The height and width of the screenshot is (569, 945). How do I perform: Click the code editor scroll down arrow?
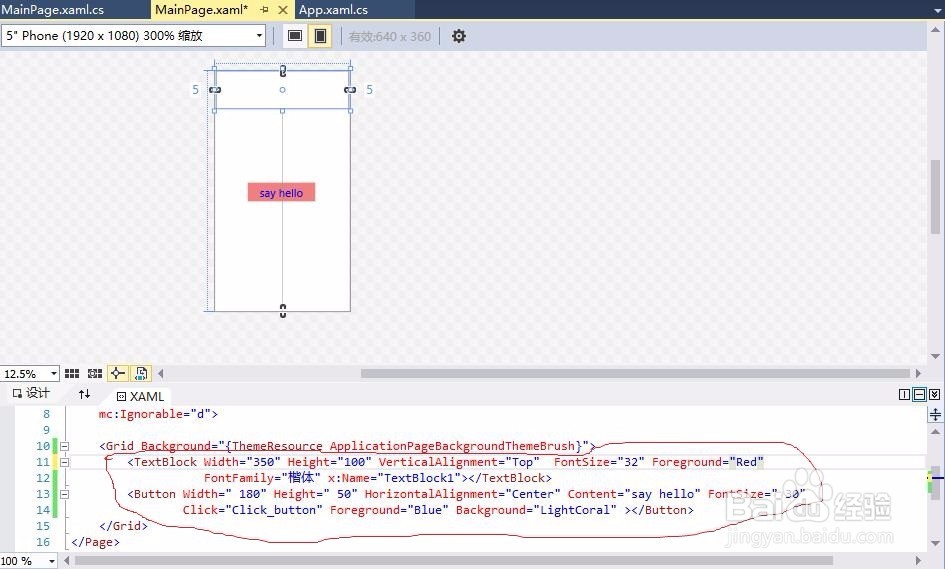click(x=935, y=543)
